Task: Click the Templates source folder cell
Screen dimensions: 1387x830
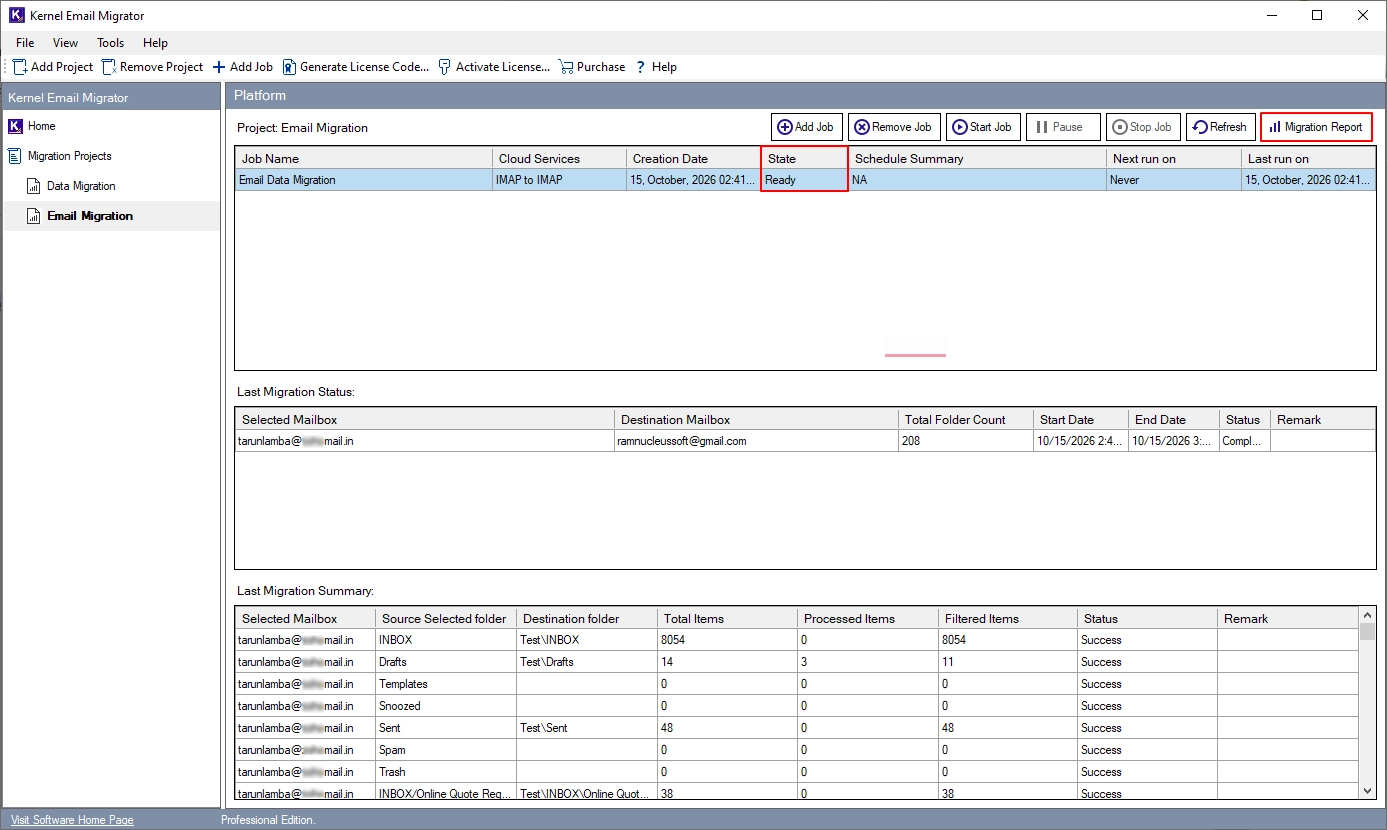Action: pos(446,684)
